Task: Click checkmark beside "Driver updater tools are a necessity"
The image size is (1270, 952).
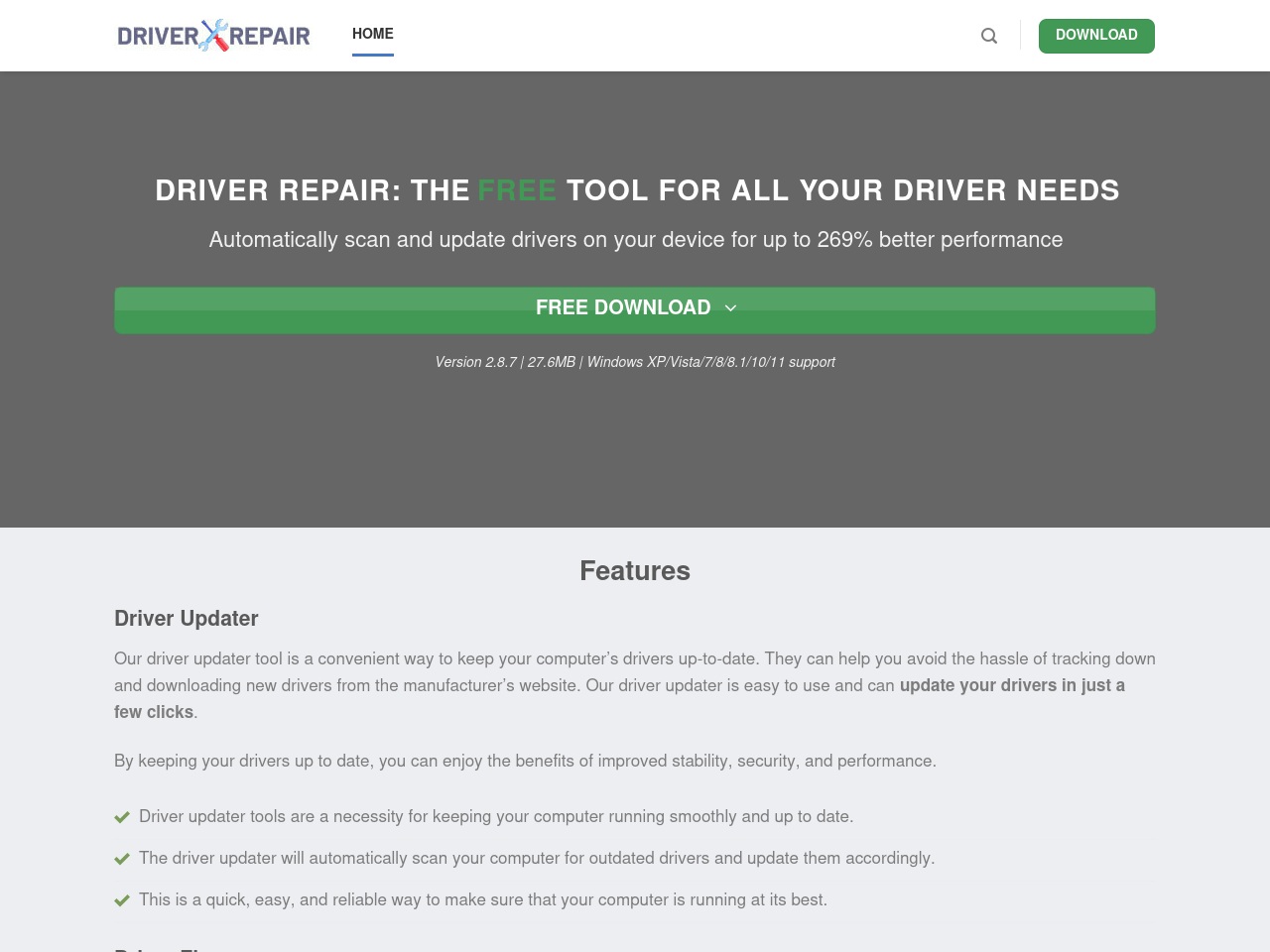Action: click(x=122, y=817)
